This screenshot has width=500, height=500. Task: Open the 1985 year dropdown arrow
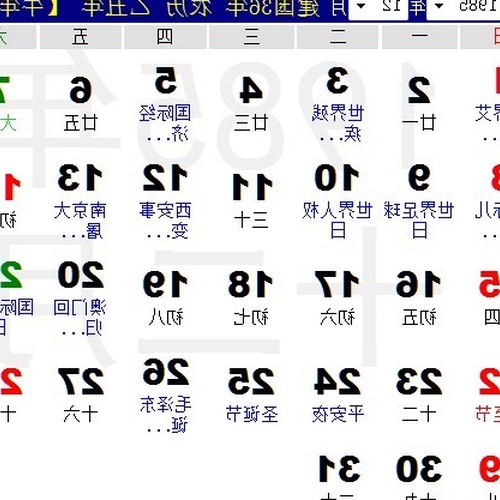439,6
